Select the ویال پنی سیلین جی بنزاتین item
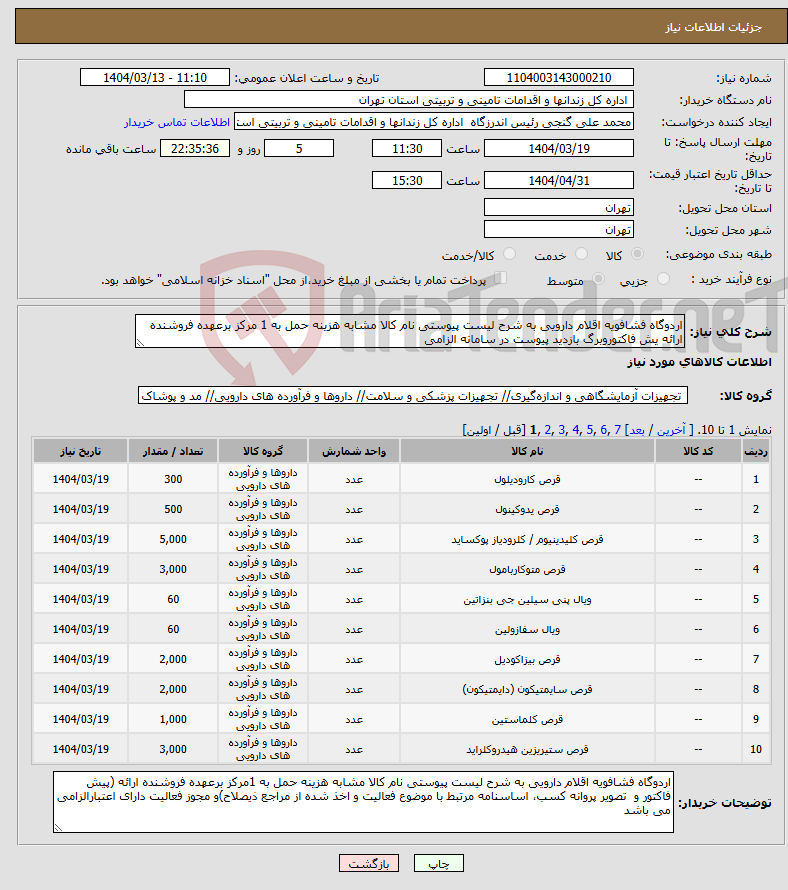 click(527, 599)
